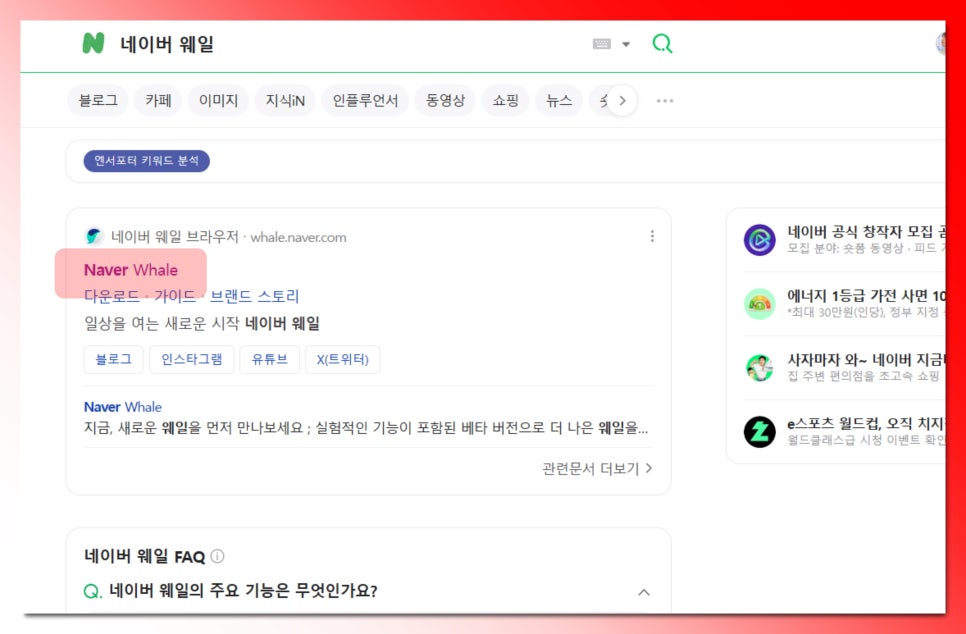The width and height of the screenshot is (966, 634).
Task: Click the green search magnifier icon
Action: click(662, 44)
